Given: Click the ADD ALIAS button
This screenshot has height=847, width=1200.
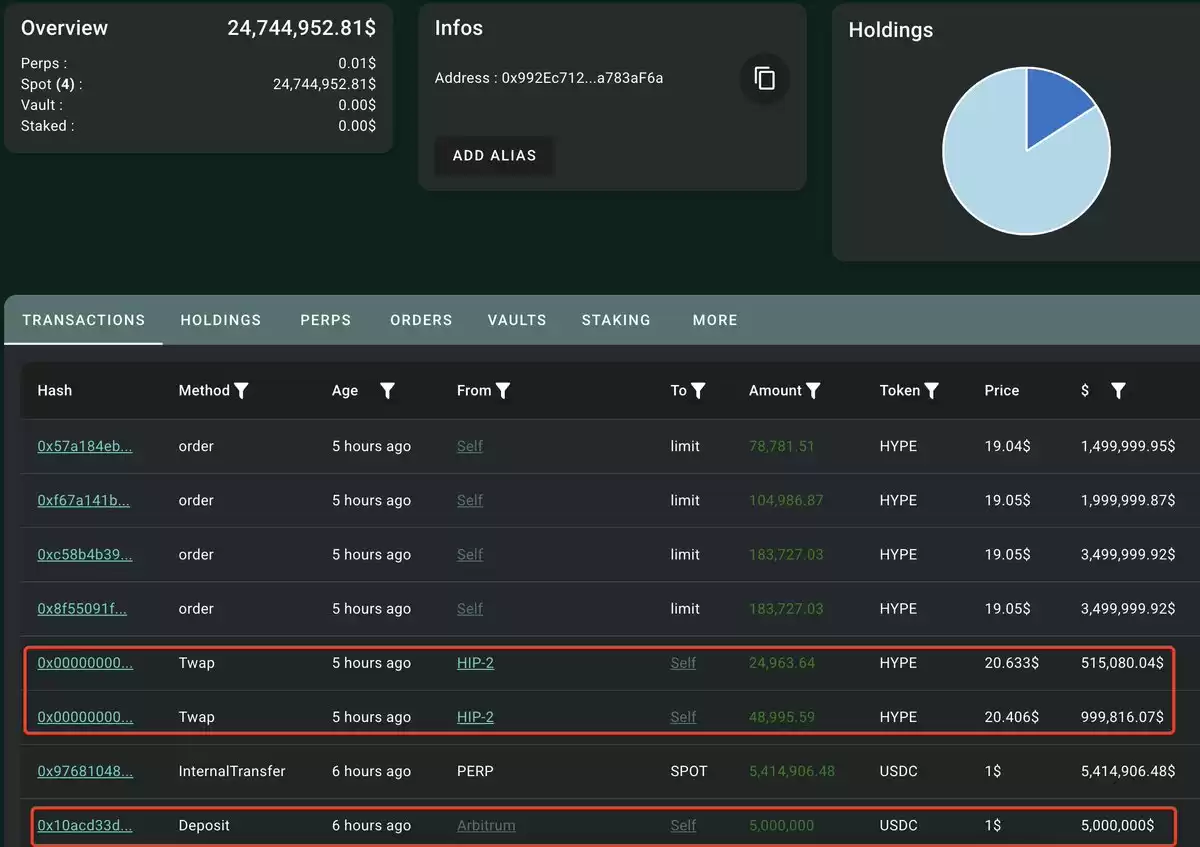Looking at the screenshot, I should pyautogui.click(x=494, y=156).
